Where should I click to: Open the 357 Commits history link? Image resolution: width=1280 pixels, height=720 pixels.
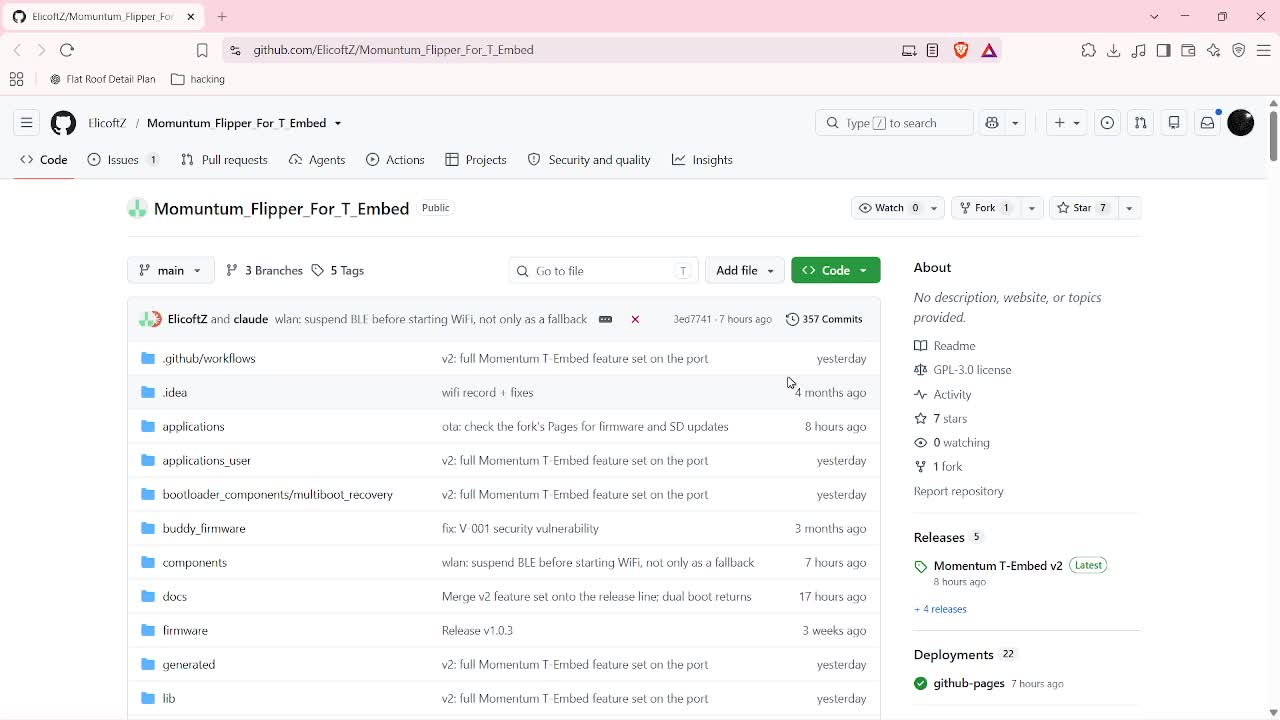click(x=825, y=319)
